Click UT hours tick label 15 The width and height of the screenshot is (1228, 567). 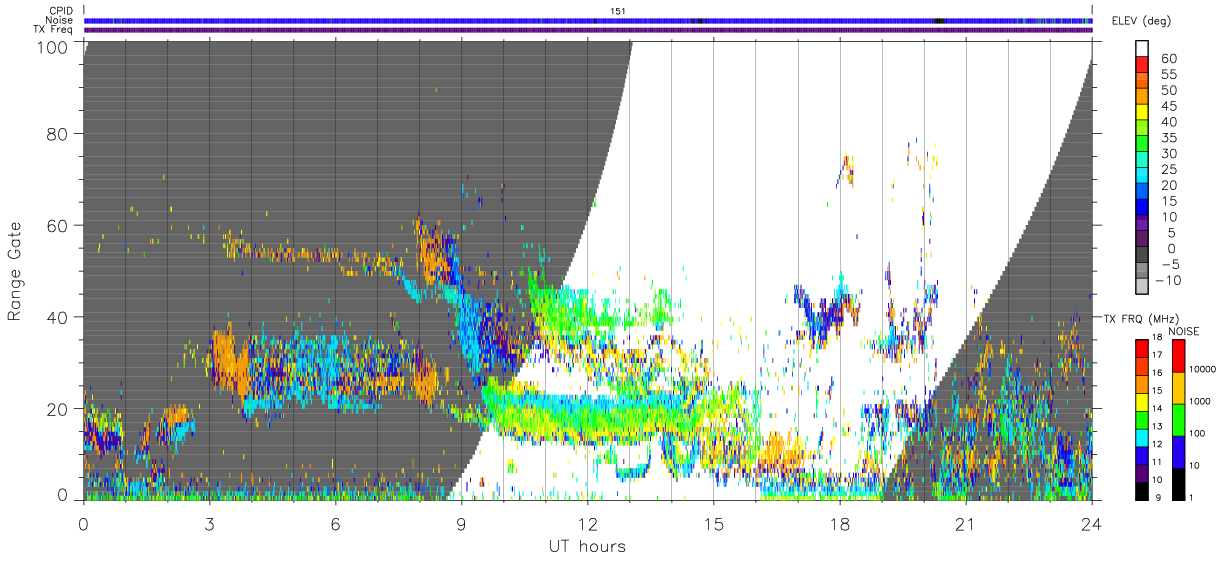[714, 524]
